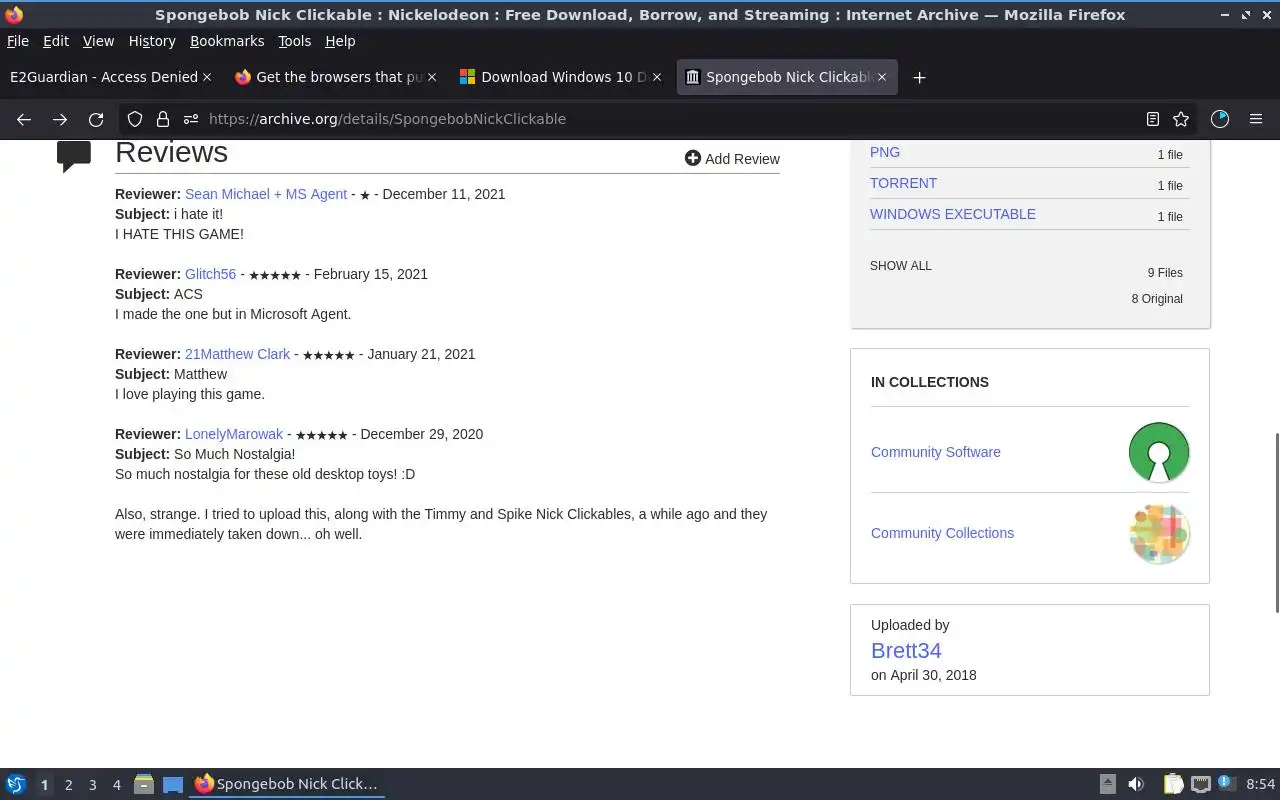The image size is (1280, 800).
Task: Open site permissions icon in address bar
Action: [x=190, y=119]
